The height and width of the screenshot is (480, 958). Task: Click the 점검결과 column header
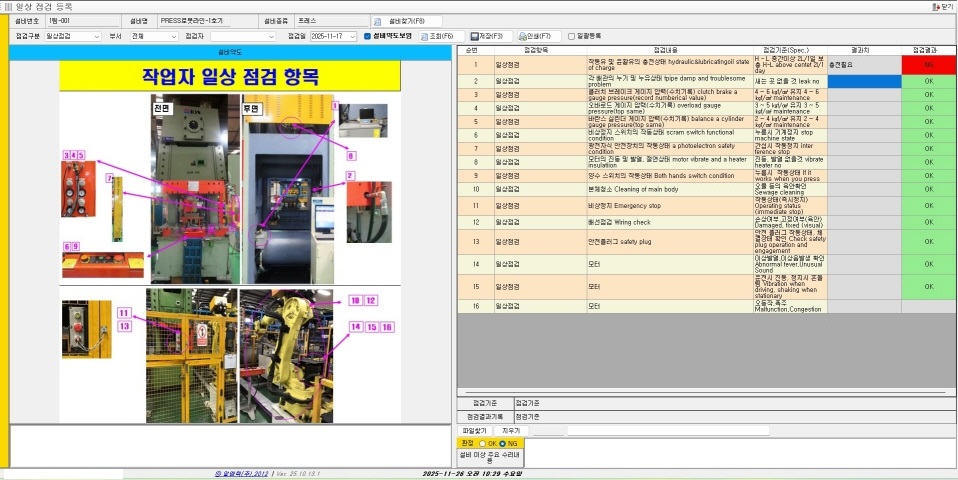coord(928,49)
